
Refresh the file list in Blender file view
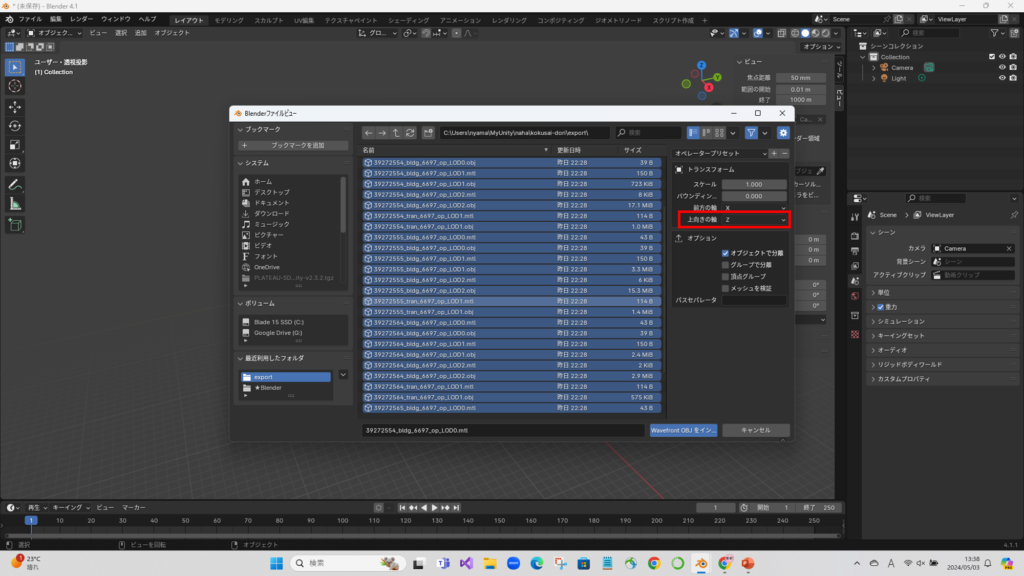pos(410,132)
